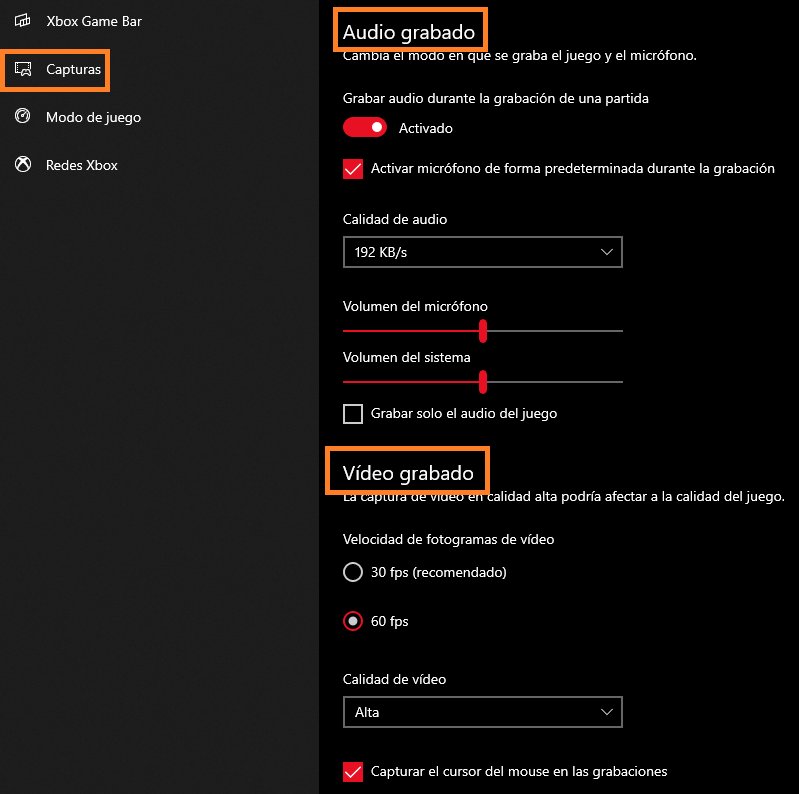799x794 pixels.
Task: Go to the Redes Xbox section
Action: click(81, 165)
